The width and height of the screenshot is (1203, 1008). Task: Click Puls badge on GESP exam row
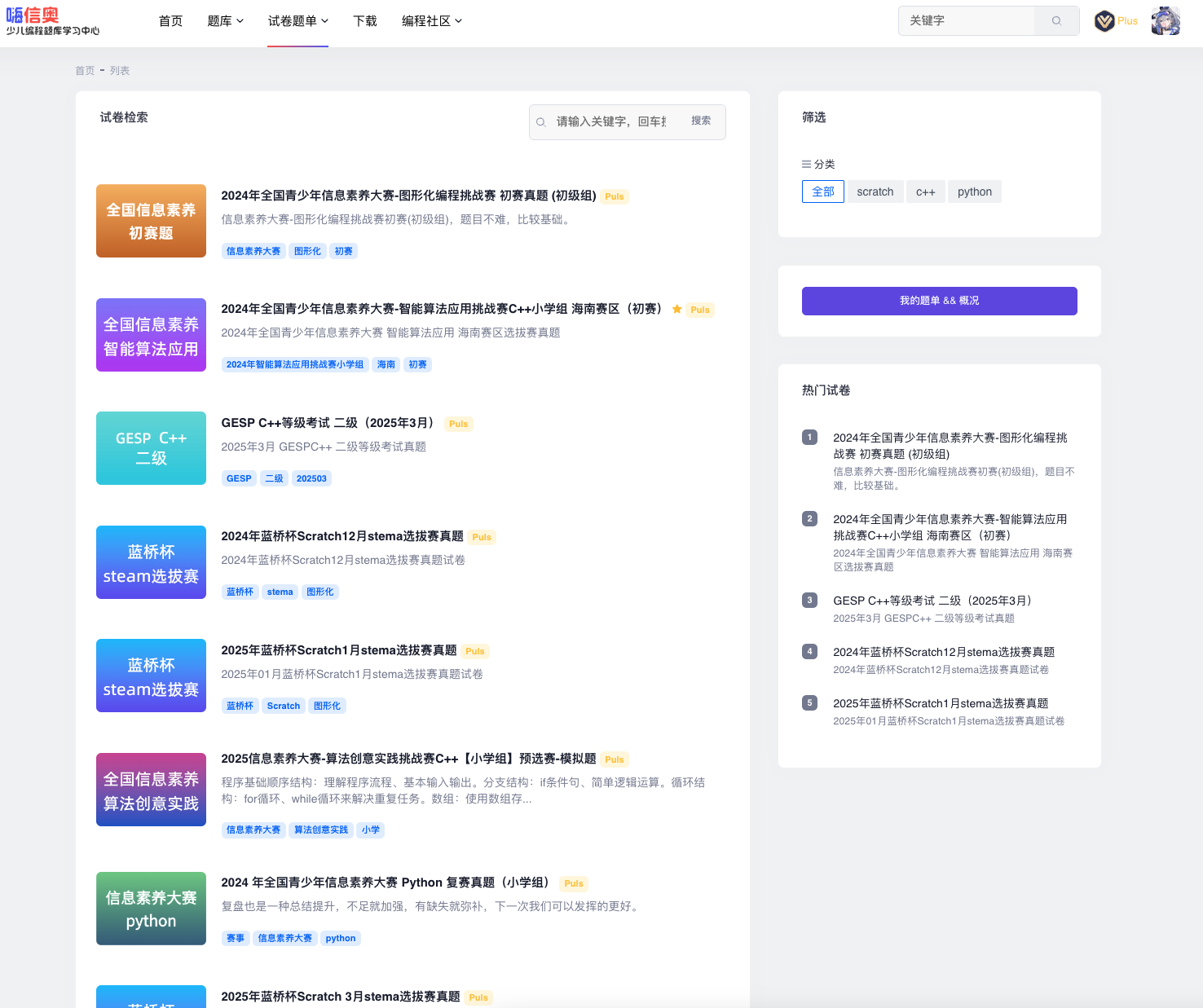pos(459,424)
